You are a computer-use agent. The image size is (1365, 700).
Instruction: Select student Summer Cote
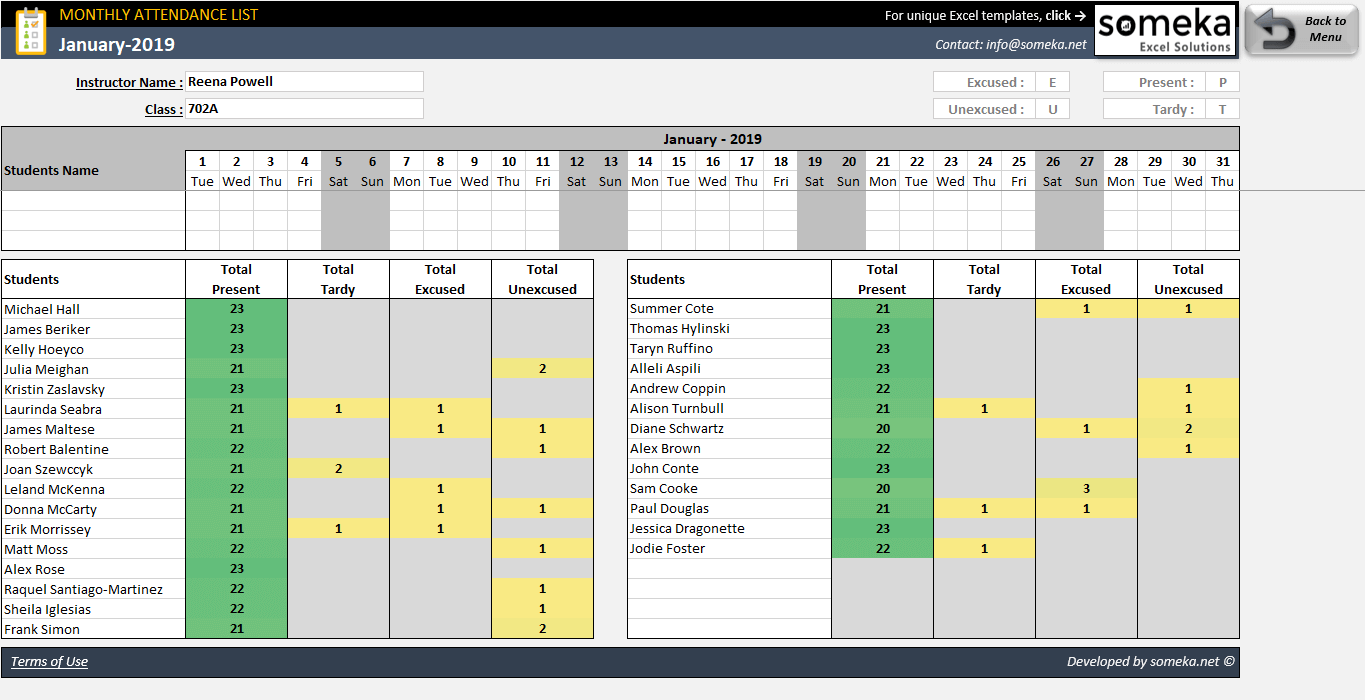(x=729, y=308)
